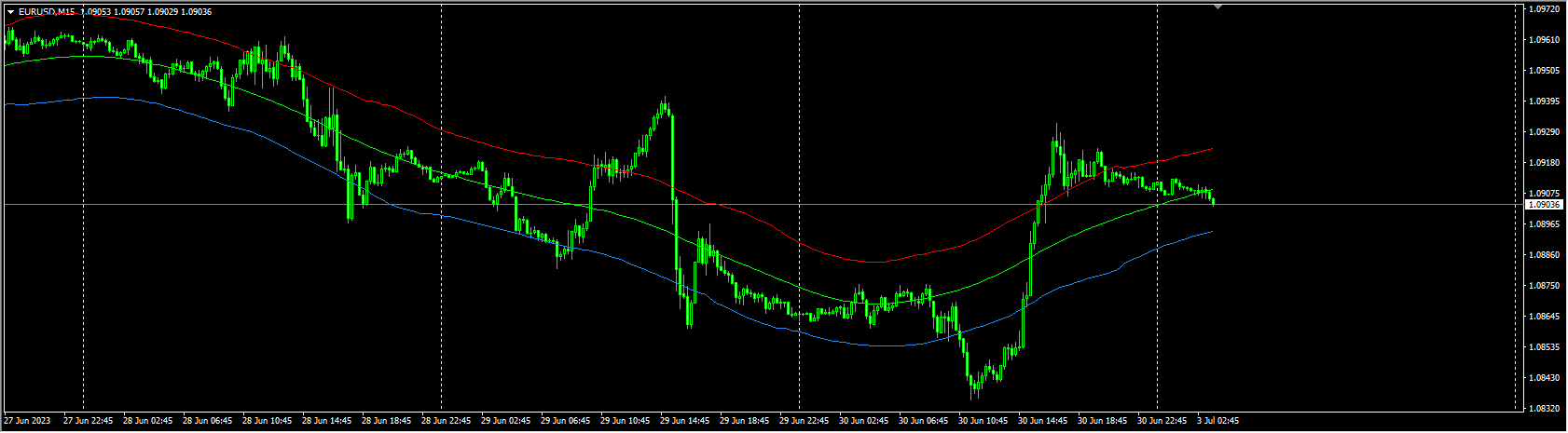Click time axis label 29 Jun 10:45
This screenshot has width=1568, height=433.
coord(626,421)
